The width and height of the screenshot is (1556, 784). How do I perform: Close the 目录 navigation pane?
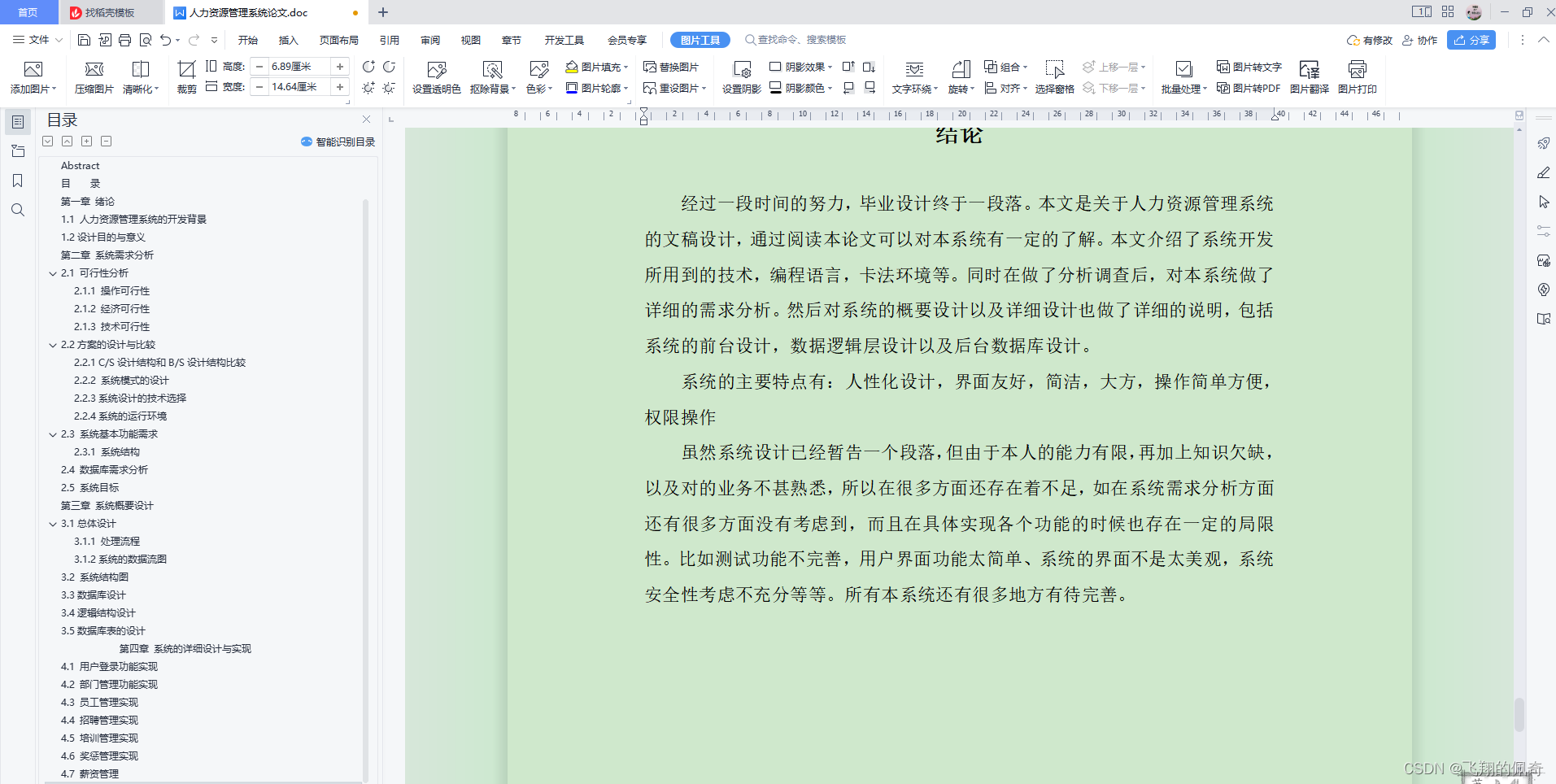pyautogui.click(x=366, y=120)
